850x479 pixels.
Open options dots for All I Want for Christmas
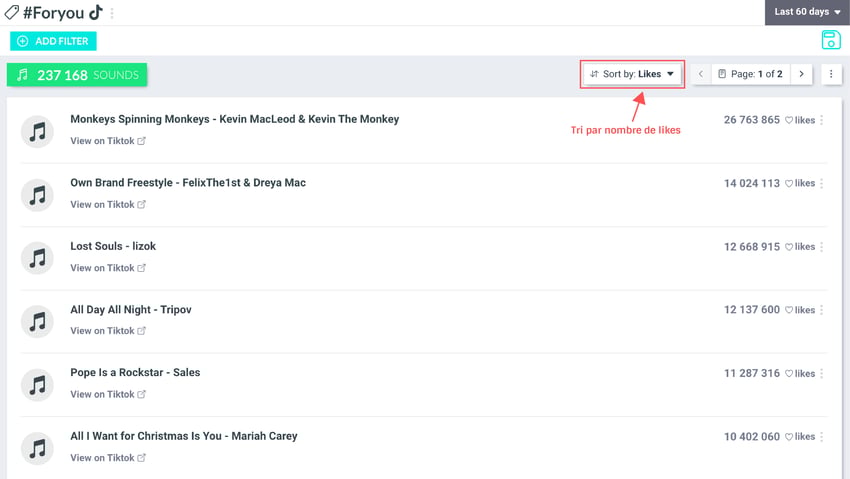point(822,436)
